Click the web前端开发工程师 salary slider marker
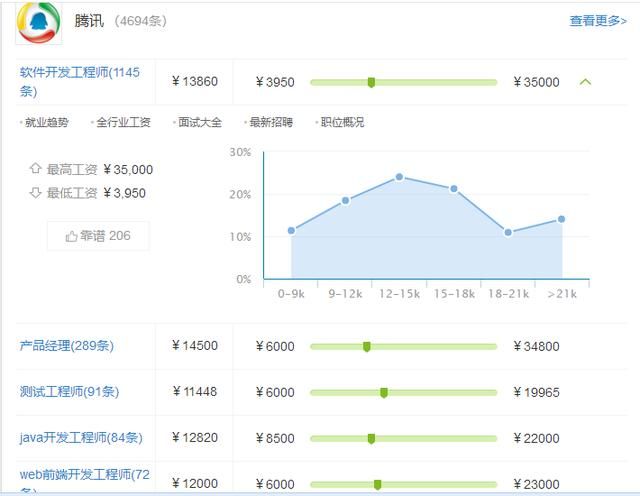The height and width of the screenshot is (496, 640). click(378, 485)
